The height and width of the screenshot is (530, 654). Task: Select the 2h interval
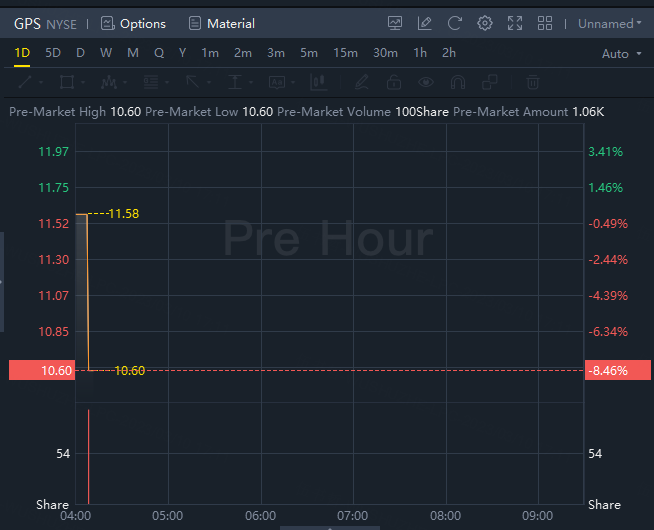[449, 53]
